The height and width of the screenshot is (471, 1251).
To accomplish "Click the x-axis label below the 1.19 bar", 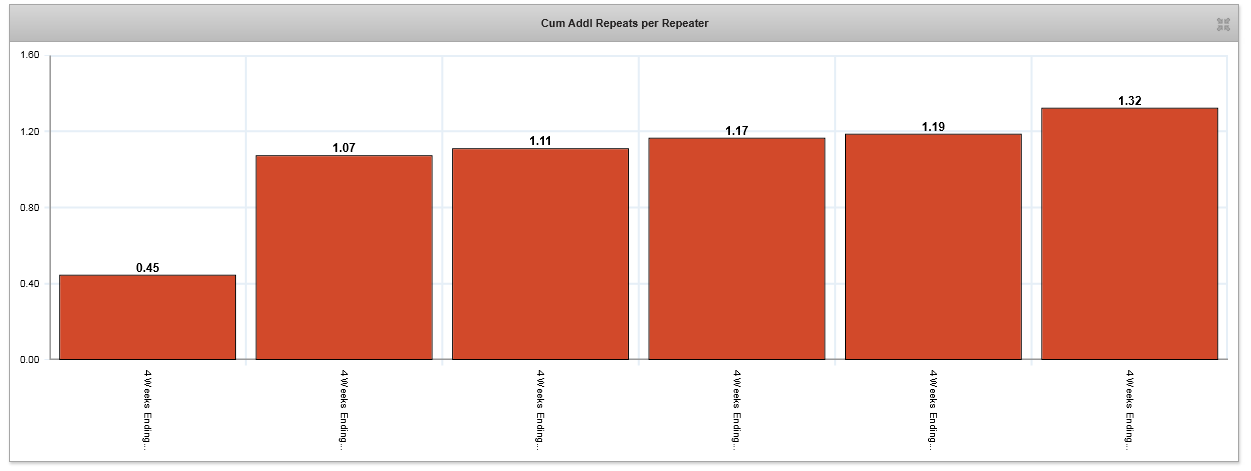I will 933,410.
